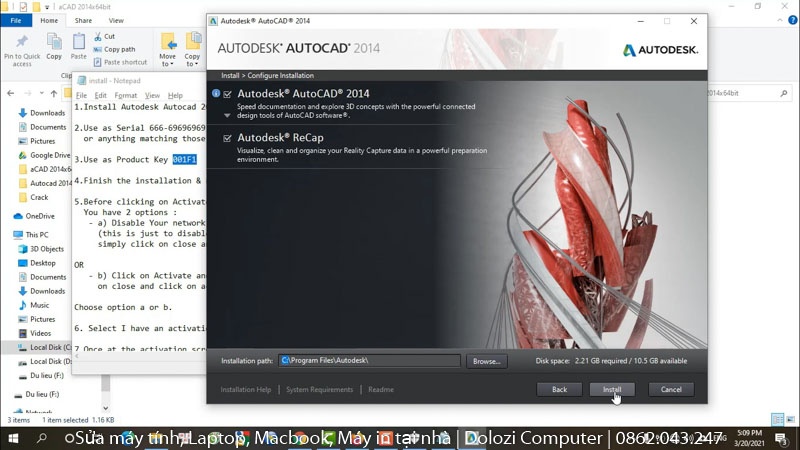Uncheck the Autodesk ReCap checkbox
The height and width of the screenshot is (450, 800).
tap(228, 138)
